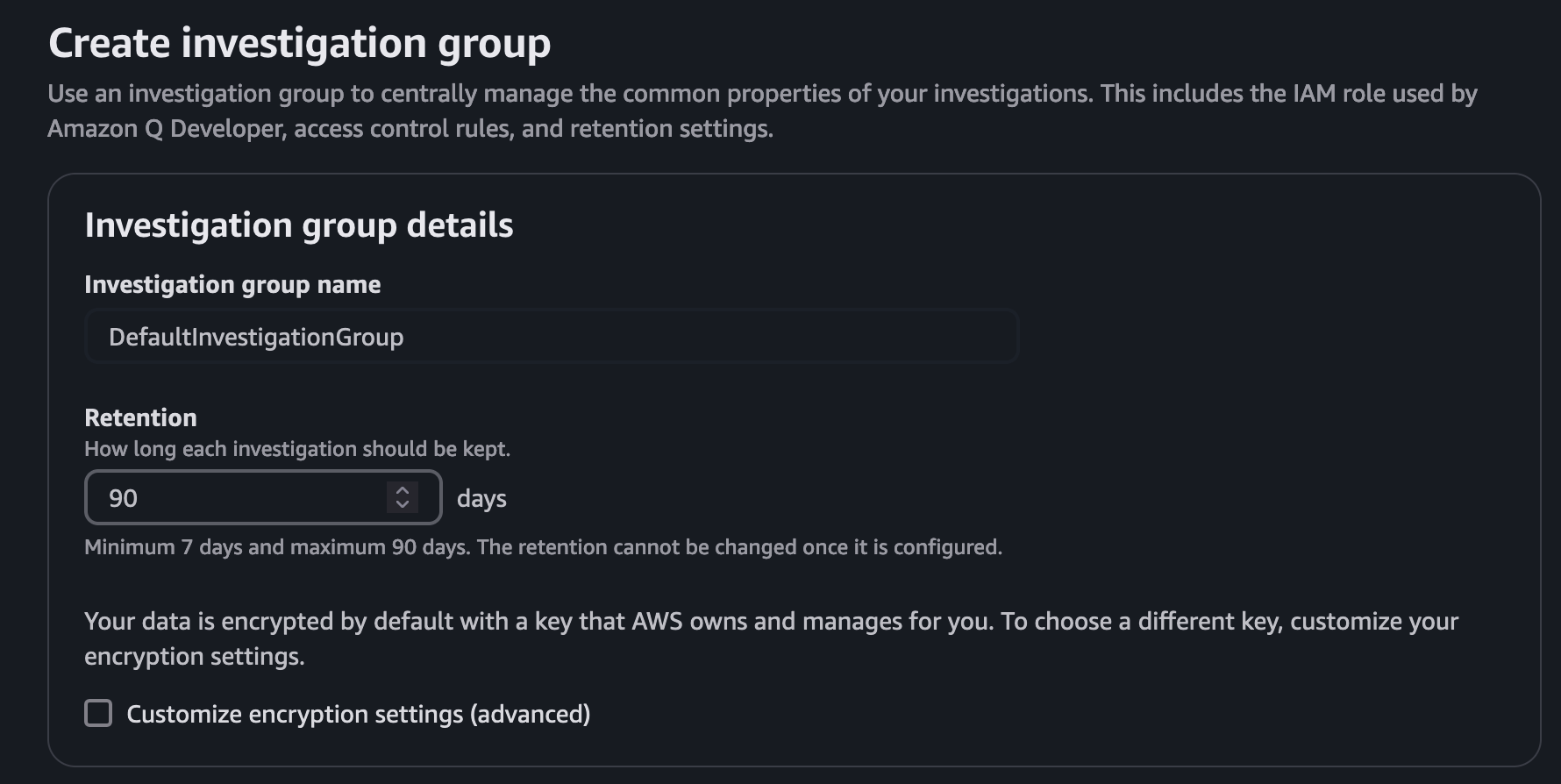Click the days unit label beside the input
1561x784 pixels.
(x=481, y=498)
